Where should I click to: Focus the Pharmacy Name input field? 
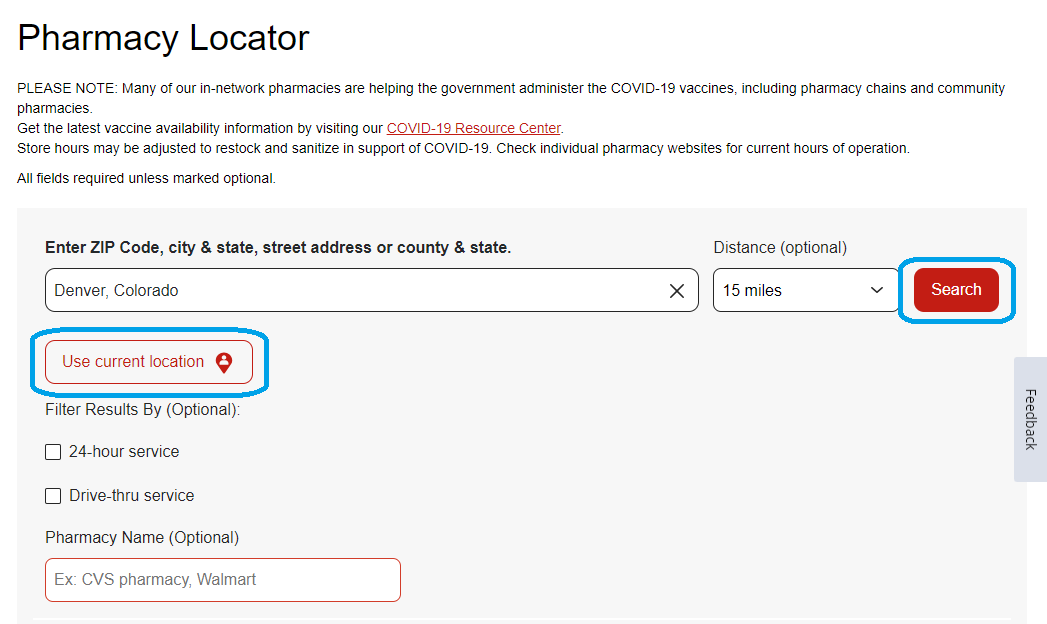[223, 580]
